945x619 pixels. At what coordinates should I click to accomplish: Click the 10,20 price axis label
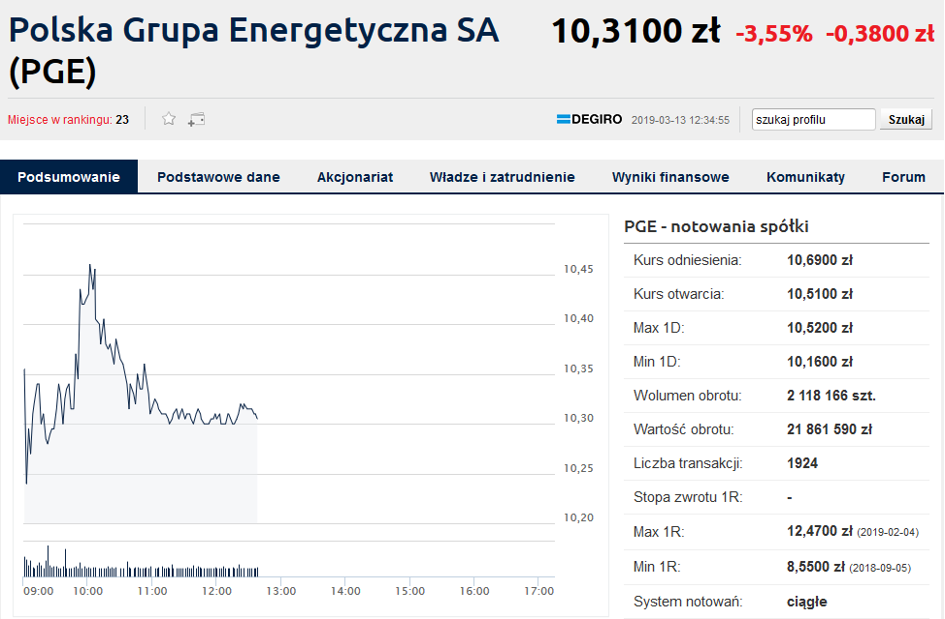tap(579, 517)
